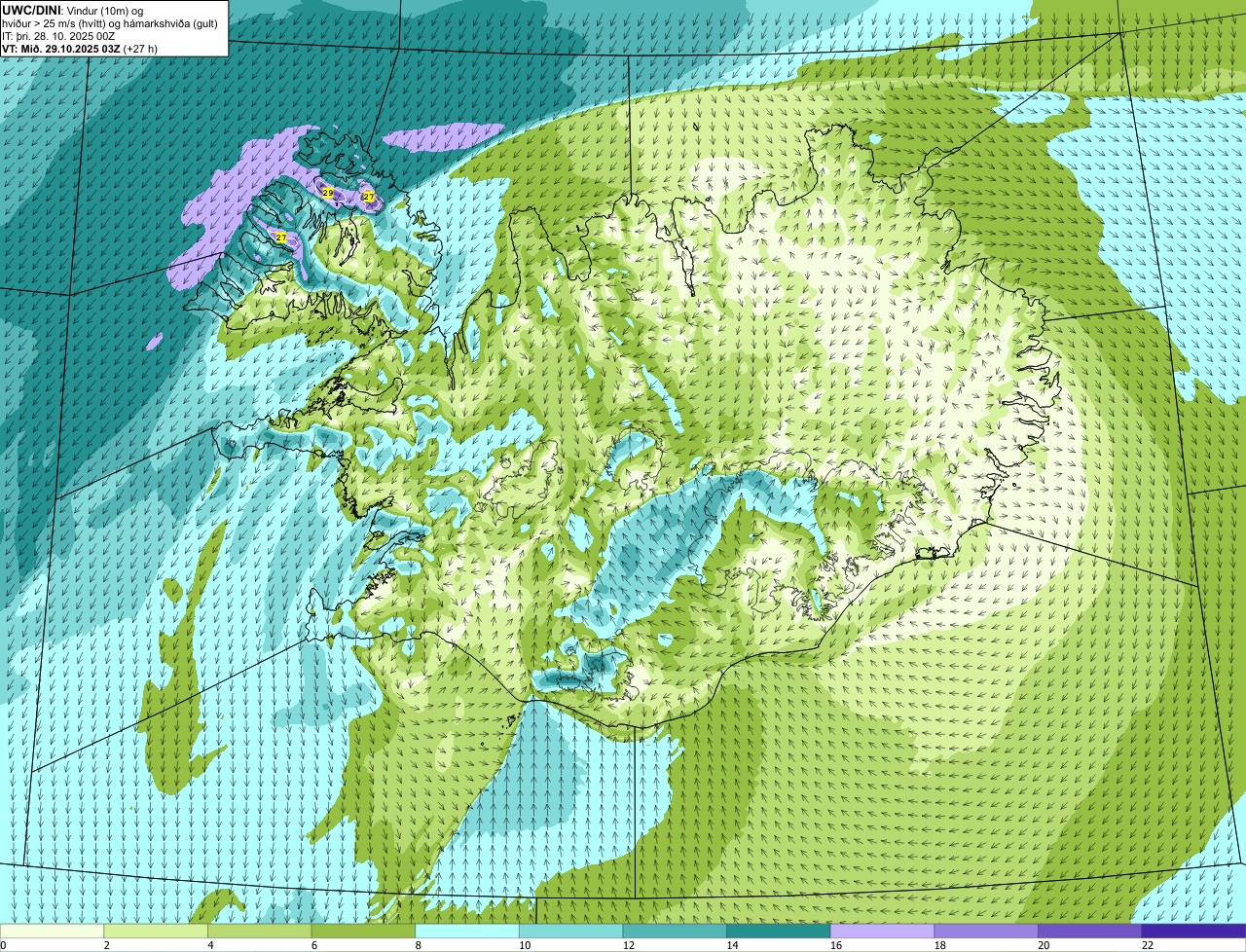Click the 0–2 m/s pale legend swatch

click(x=52, y=931)
